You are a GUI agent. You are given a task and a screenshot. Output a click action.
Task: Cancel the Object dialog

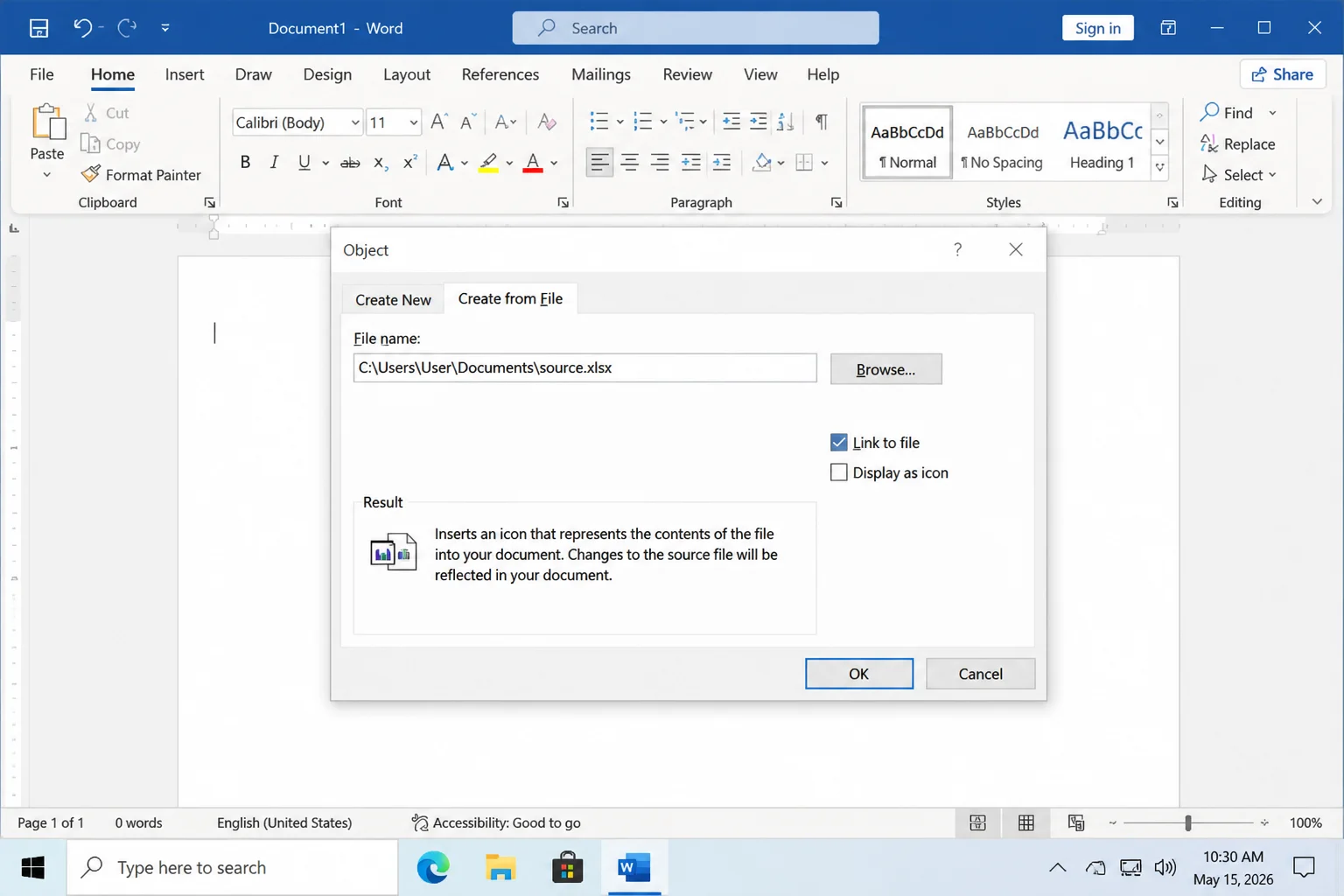(980, 674)
